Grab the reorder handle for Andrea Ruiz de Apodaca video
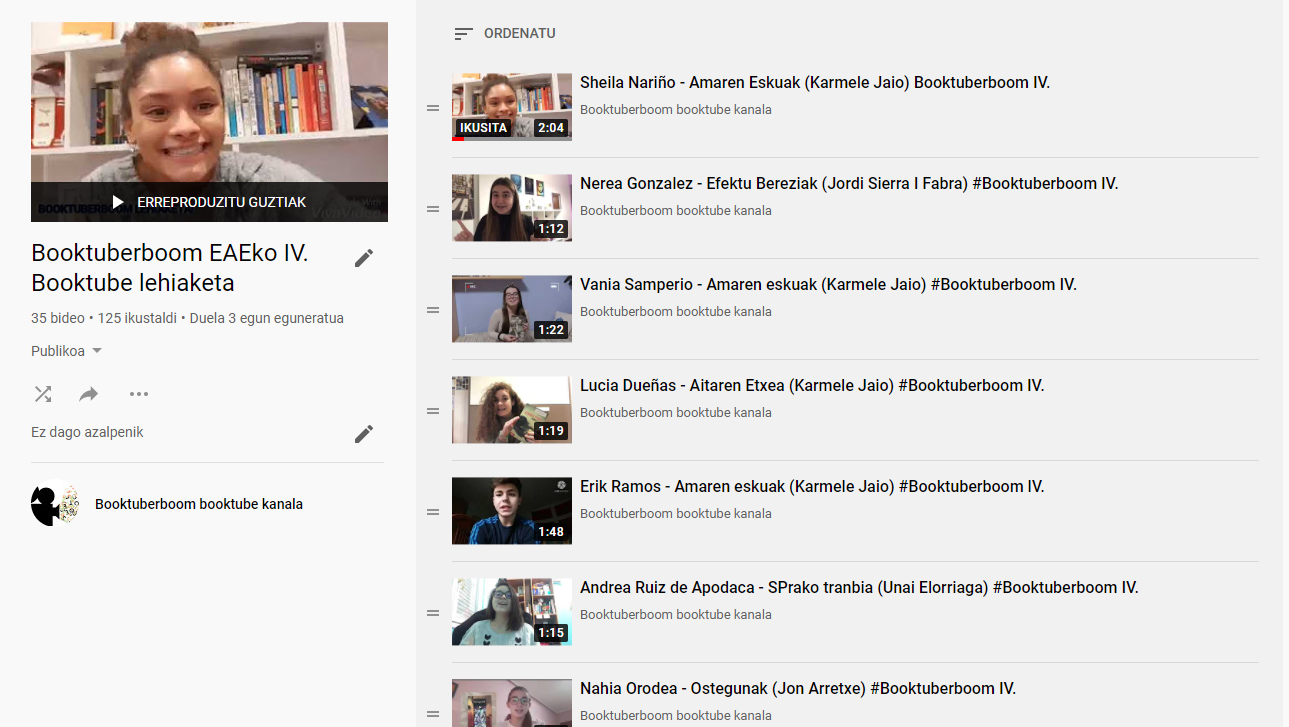The image size is (1289, 727). pyautogui.click(x=433, y=613)
